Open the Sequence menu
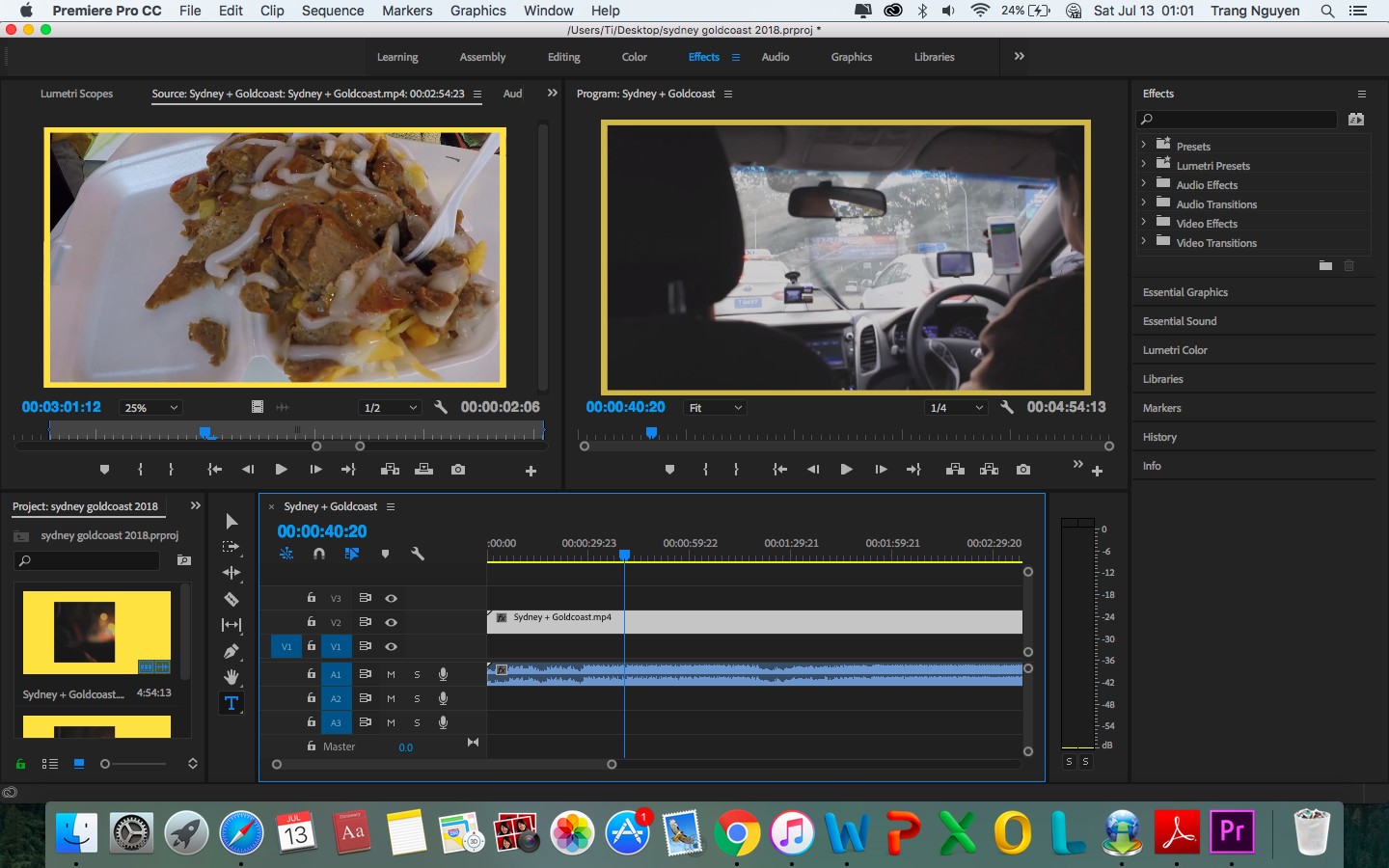The image size is (1389, 868). tap(333, 11)
